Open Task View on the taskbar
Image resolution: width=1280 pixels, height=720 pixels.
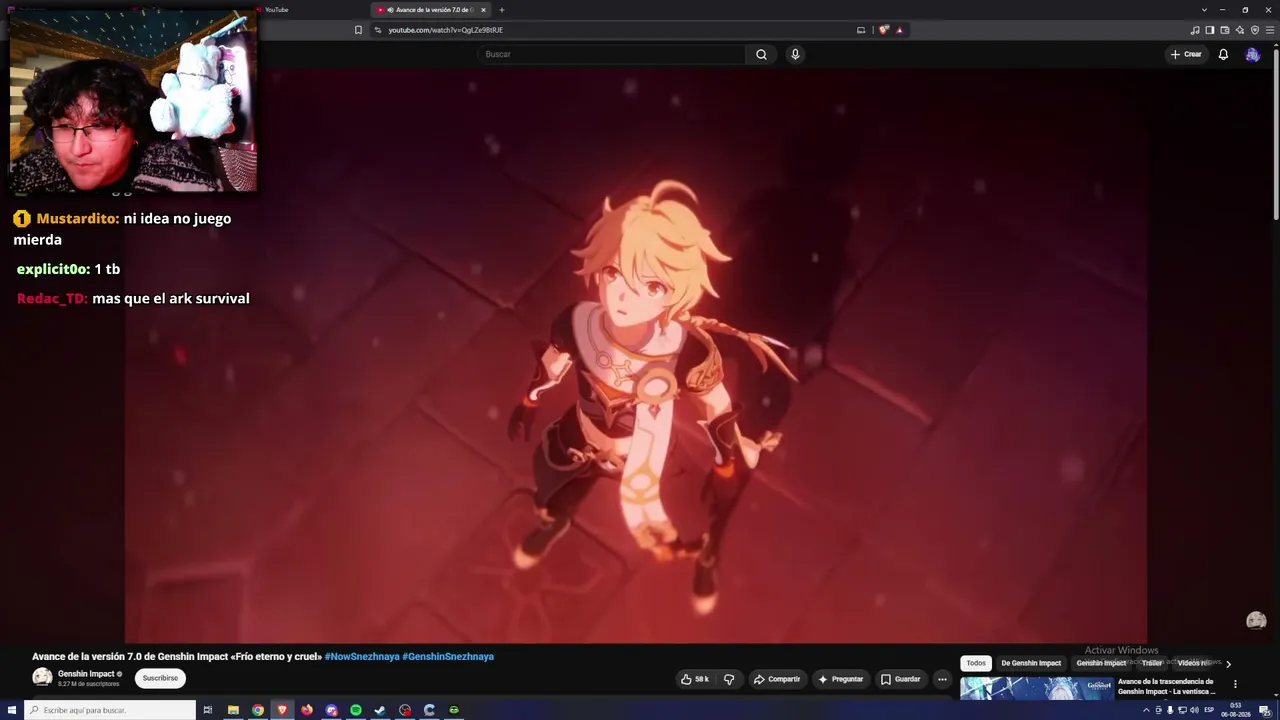(x=208, y=710)
